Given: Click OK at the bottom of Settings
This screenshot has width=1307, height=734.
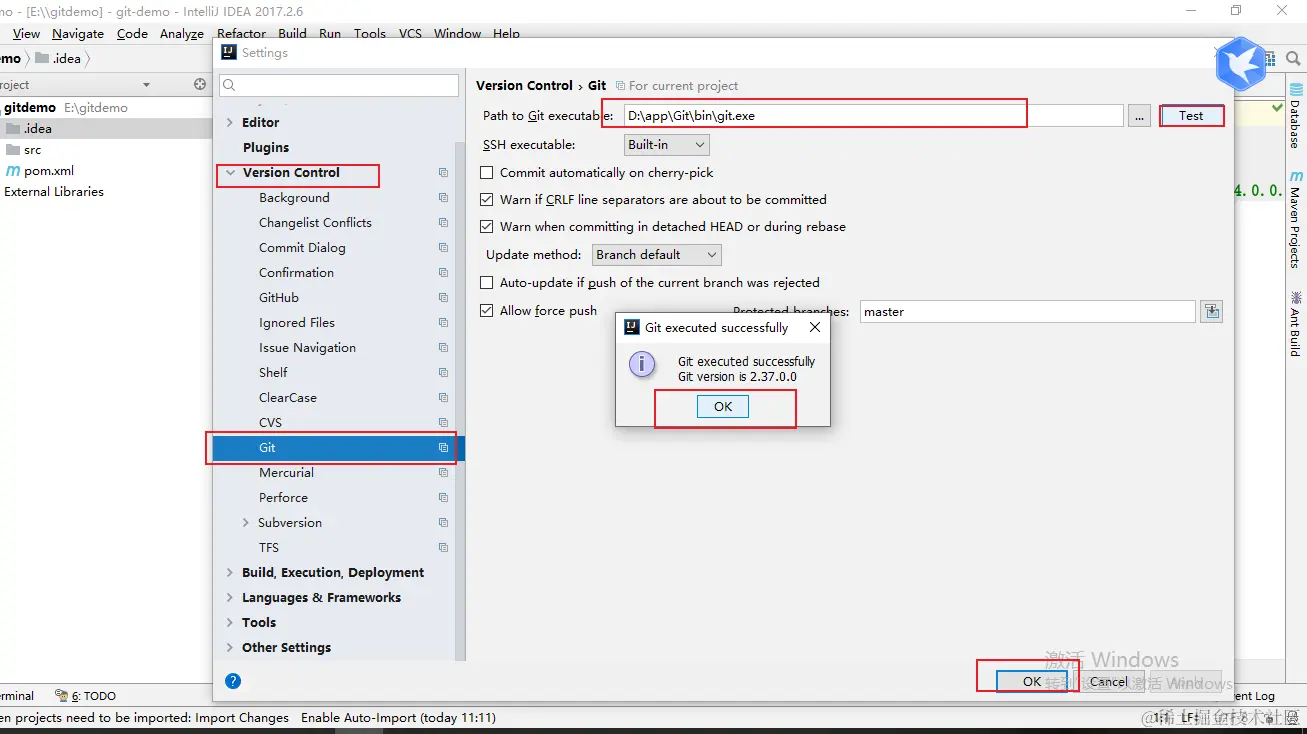Looking at the screenshot, I should [x=1032, y=681].
